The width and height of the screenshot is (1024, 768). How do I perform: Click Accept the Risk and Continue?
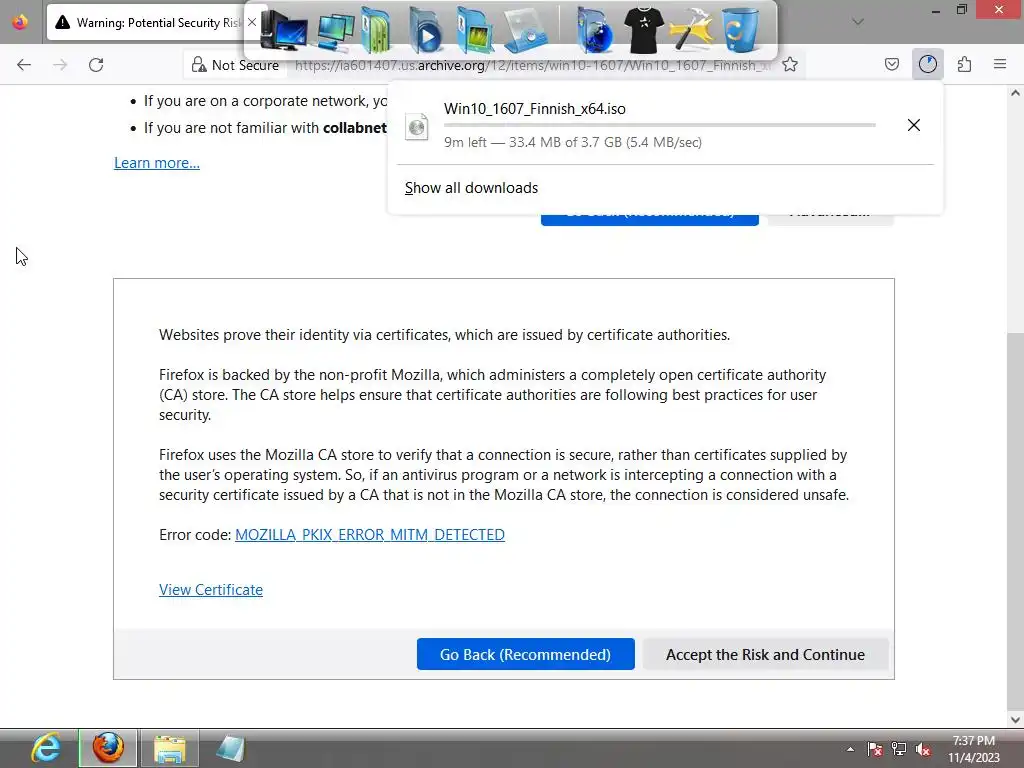[x=765, y=654]
